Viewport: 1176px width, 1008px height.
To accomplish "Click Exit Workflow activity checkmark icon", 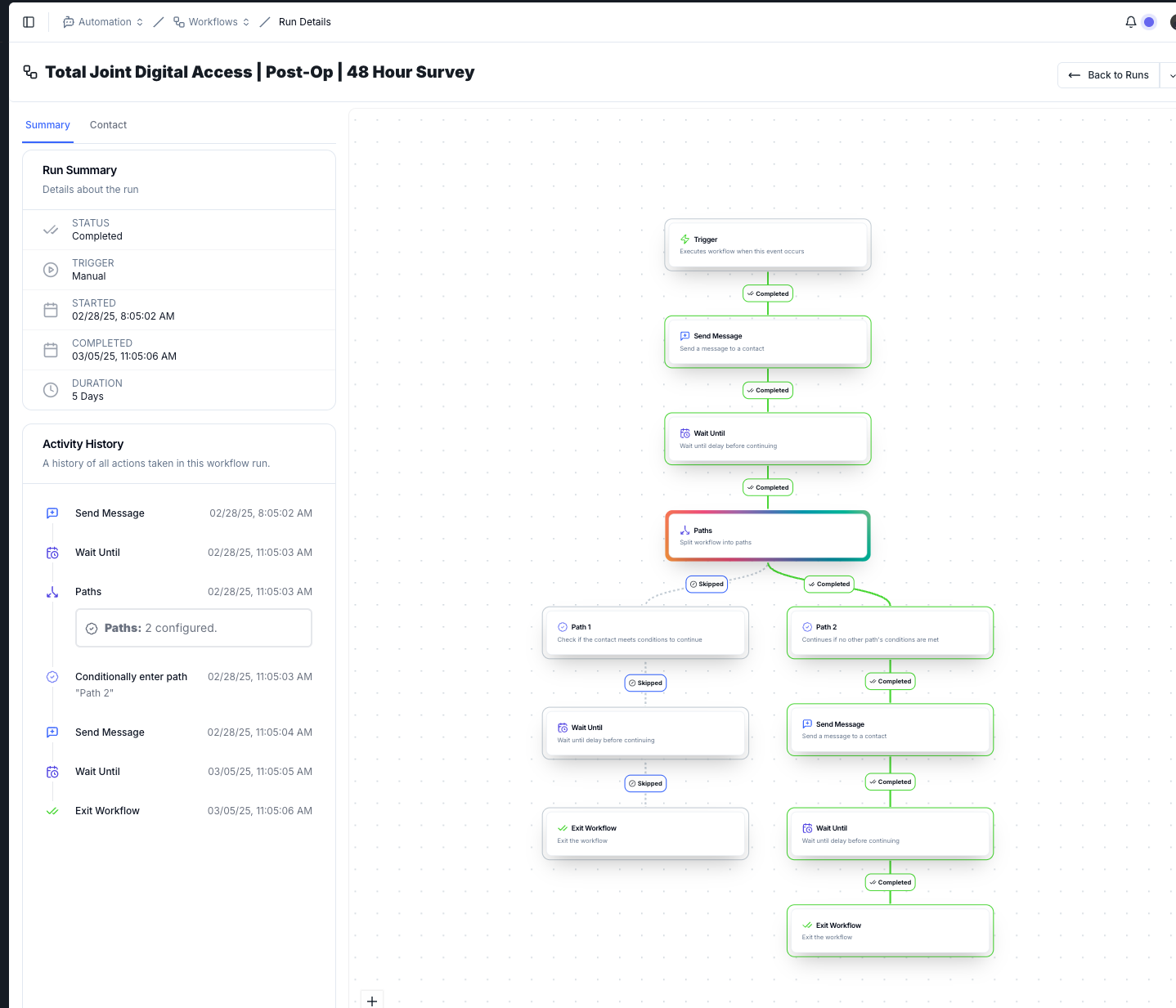I will pyautogui.click(x=52, y=811).
